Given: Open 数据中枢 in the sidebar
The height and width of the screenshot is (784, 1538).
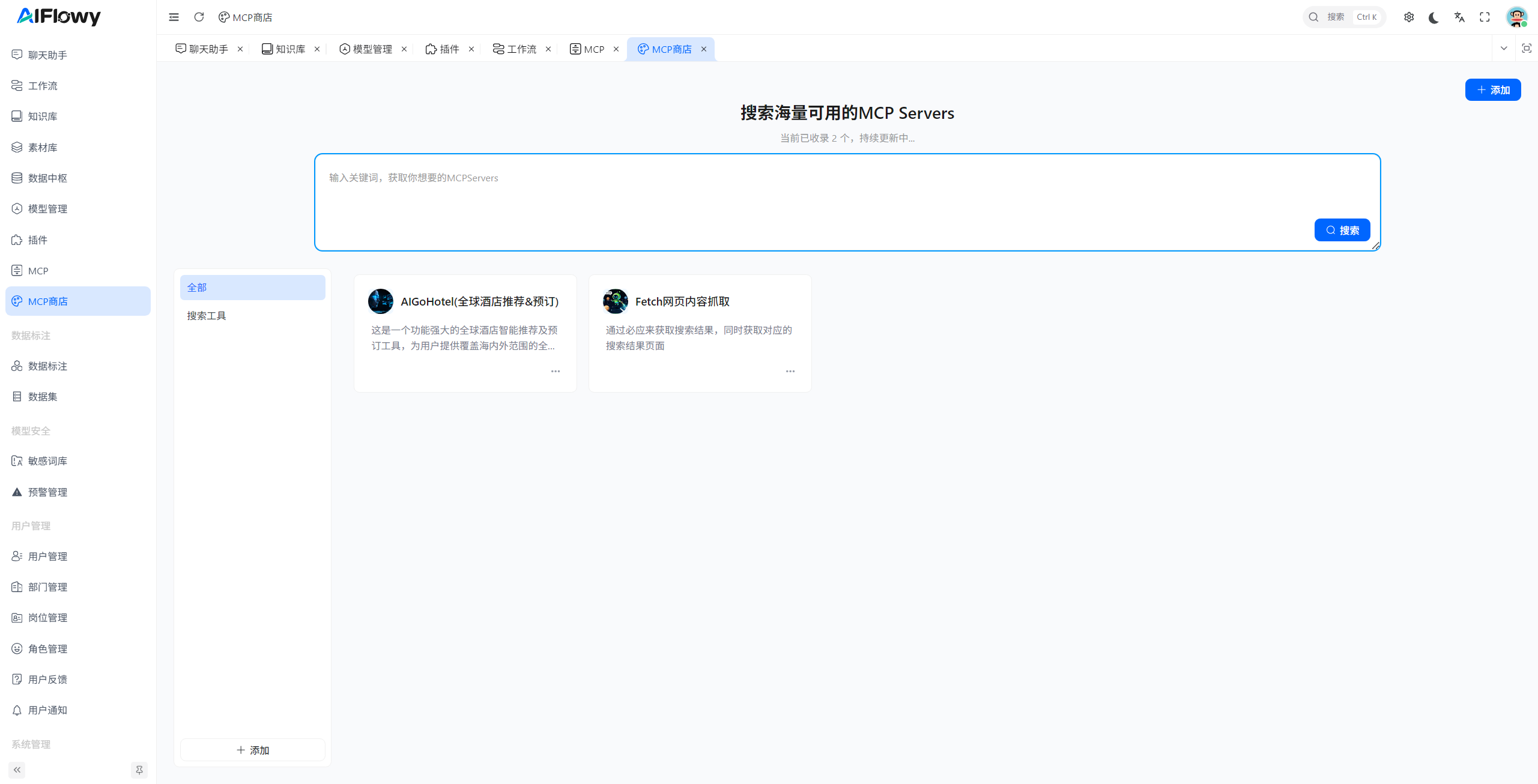Looking at the screenshot, I should (49, 178).
